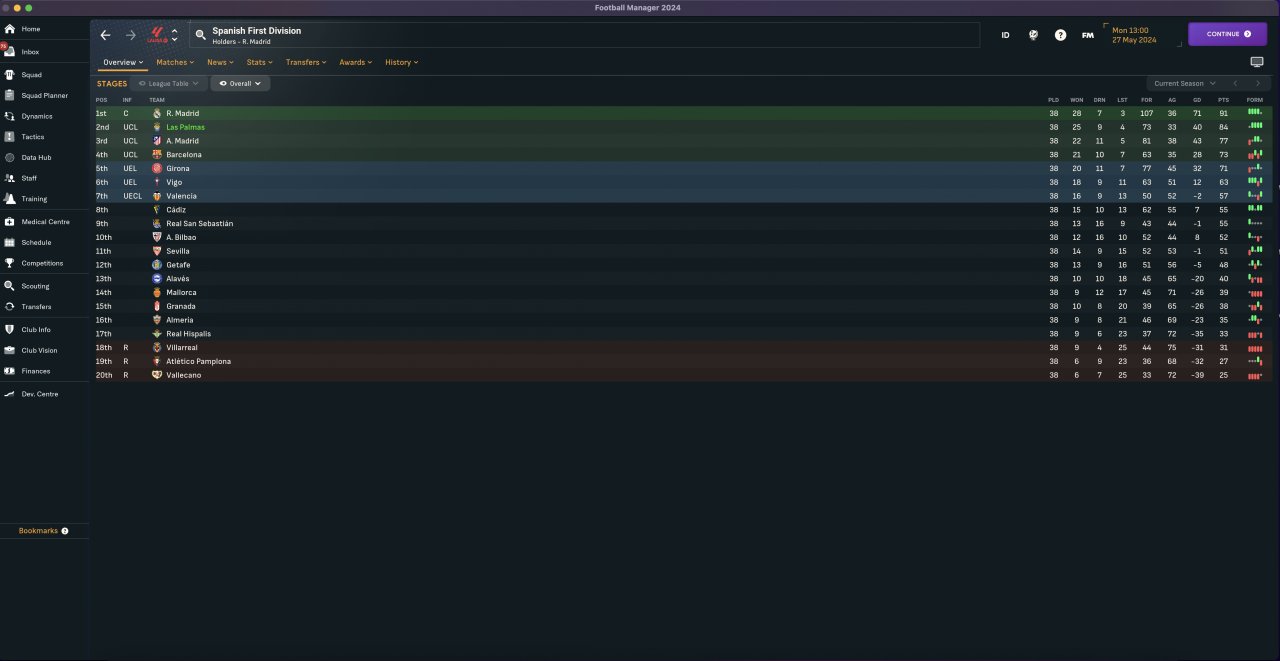Click the A. Madrid club badge
Screen dimensions: 1280x661
[x=157, y=141]
